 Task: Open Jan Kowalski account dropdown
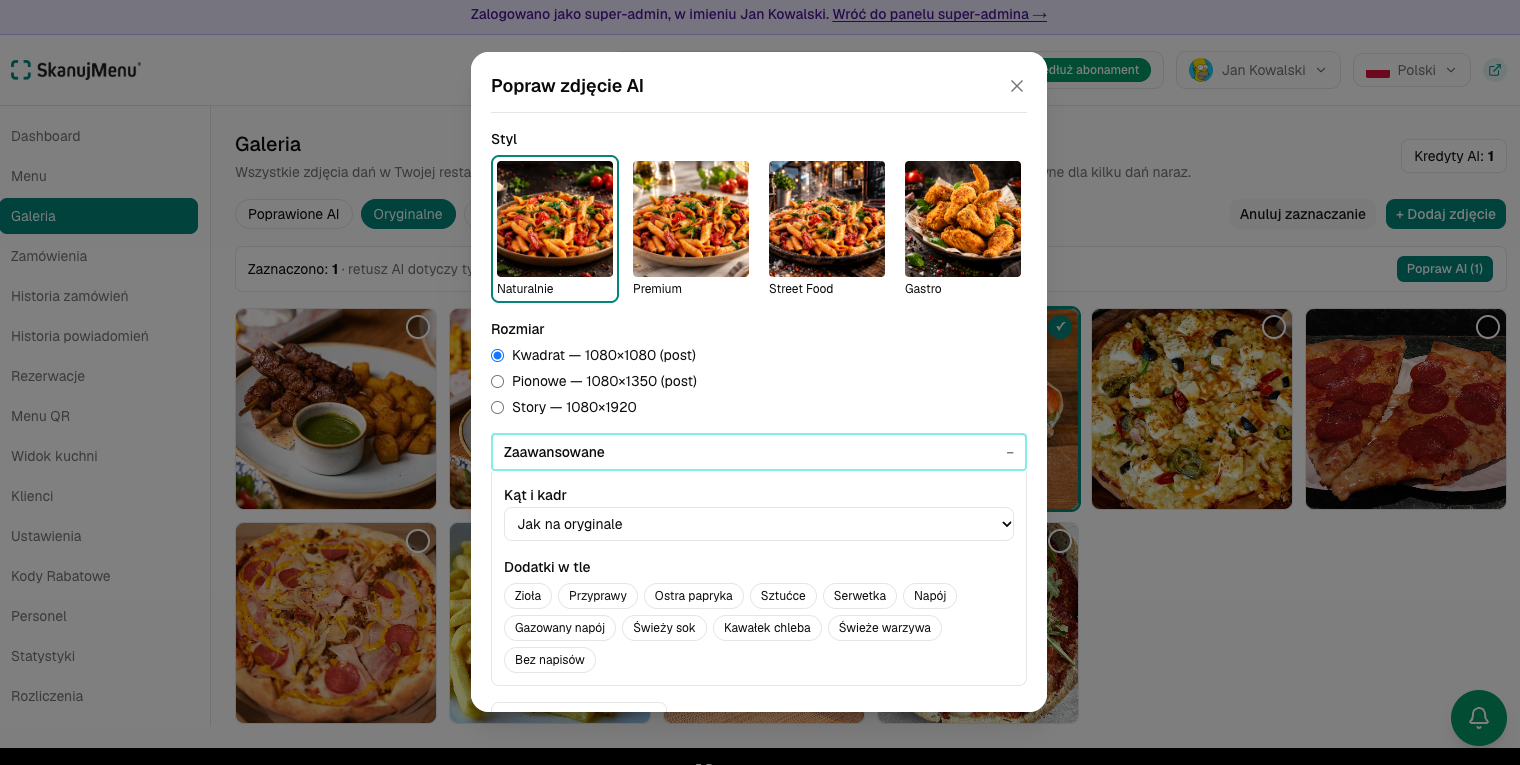click(1258, 70)
